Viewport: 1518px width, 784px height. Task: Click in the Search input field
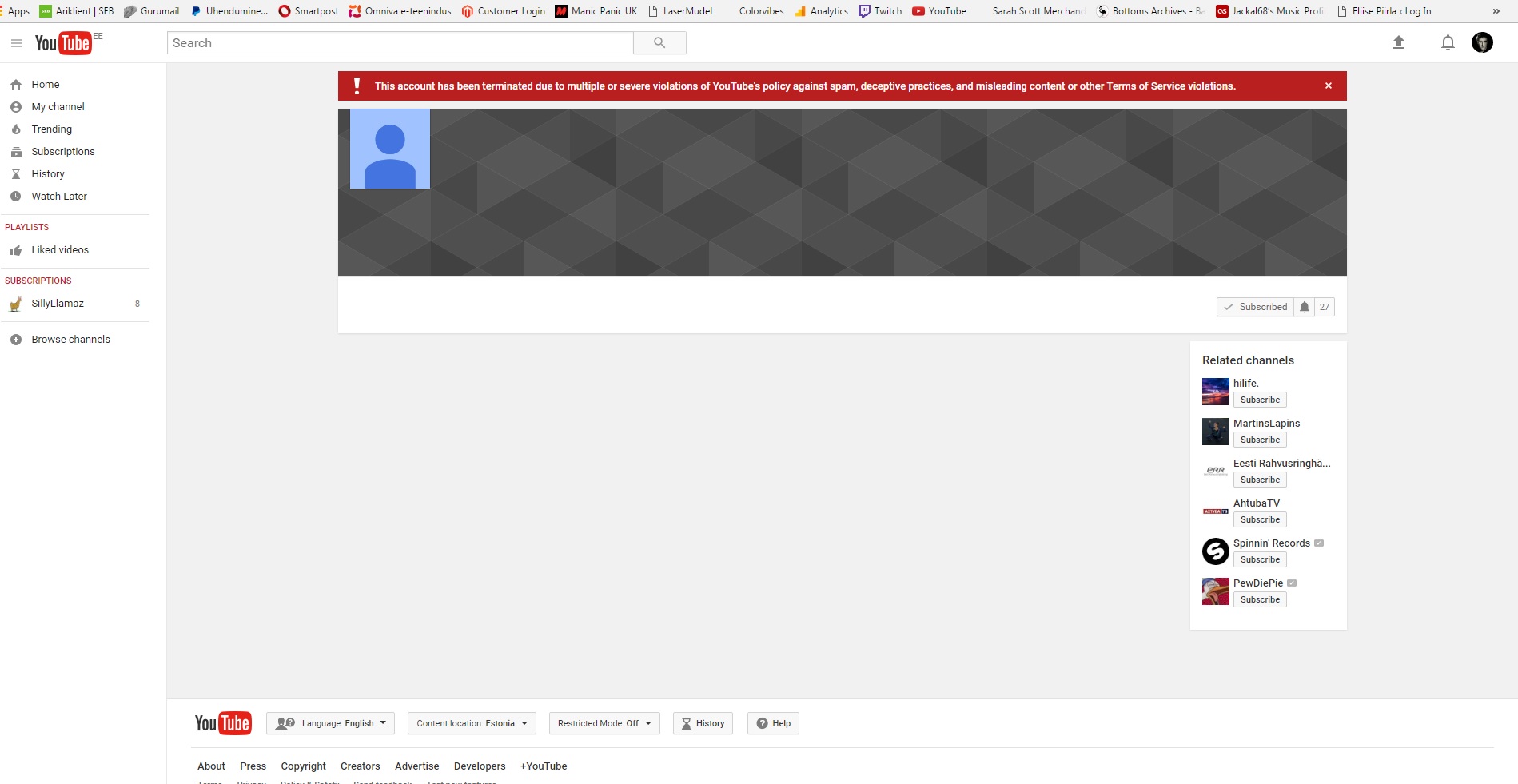[400, 43]
